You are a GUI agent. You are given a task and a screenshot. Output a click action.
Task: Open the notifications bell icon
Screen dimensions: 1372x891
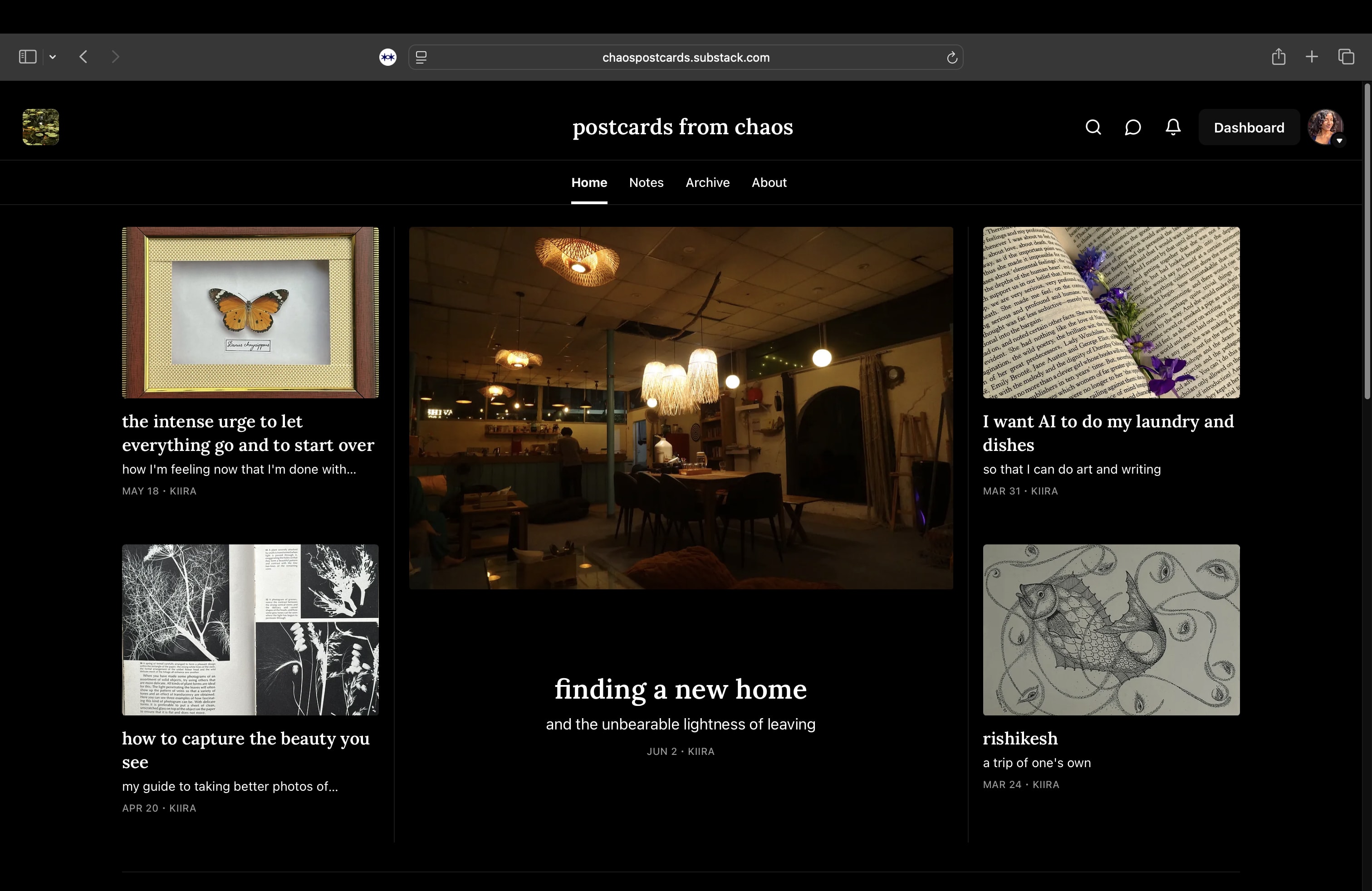[1173, 127]
